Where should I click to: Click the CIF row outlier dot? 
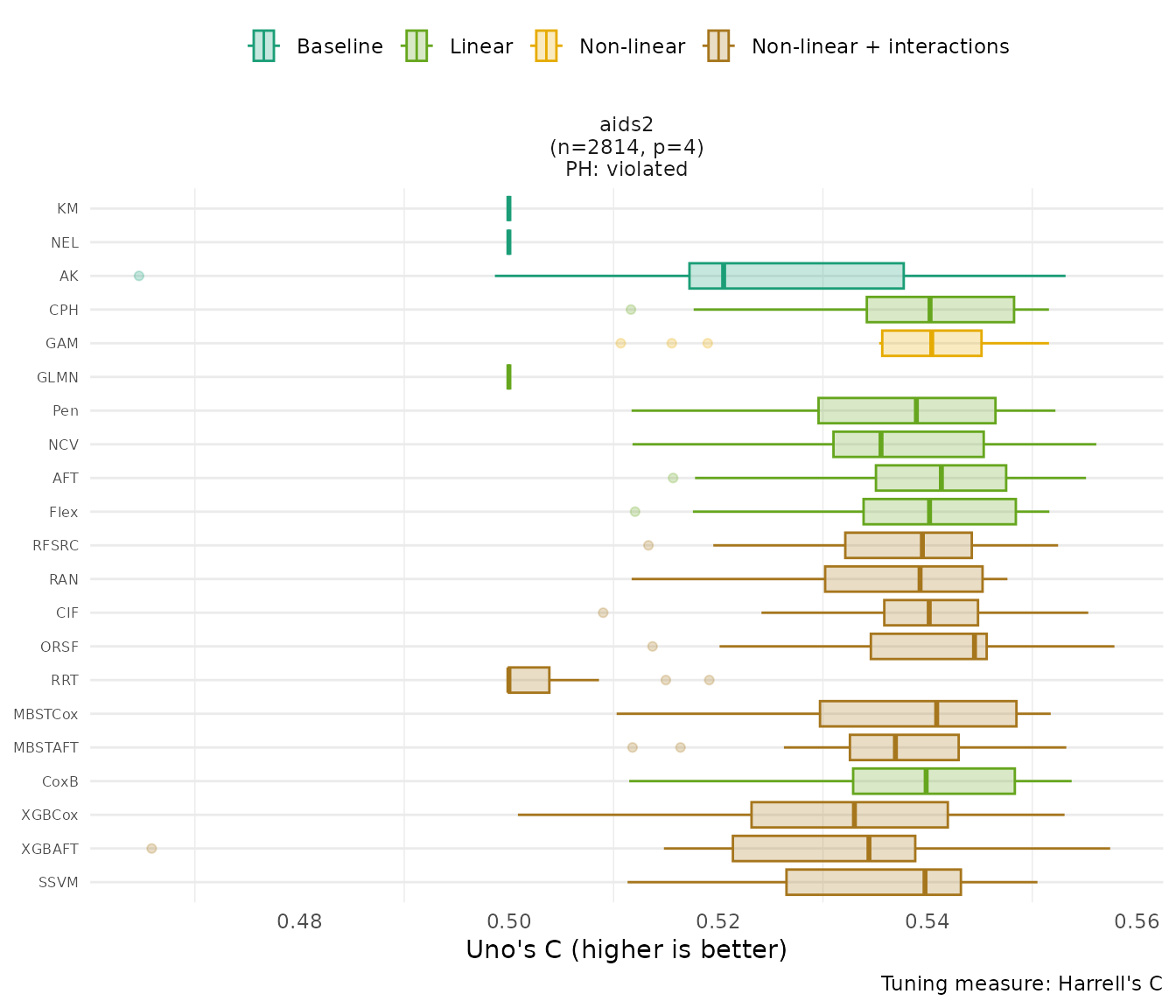[x=603, y=612]
